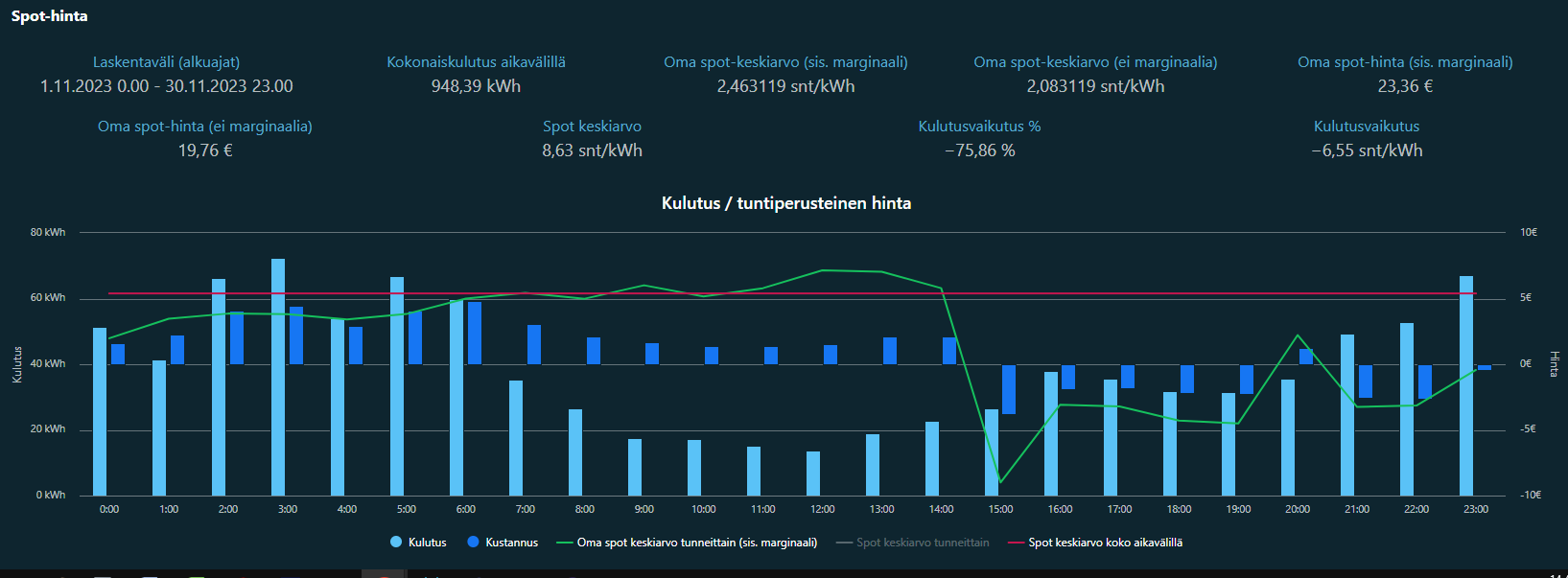The width and height of the screenshot is (1568, 578).
Task: Click the 23:00 light blue consumption bar
Action: (x=1466, y=385)
